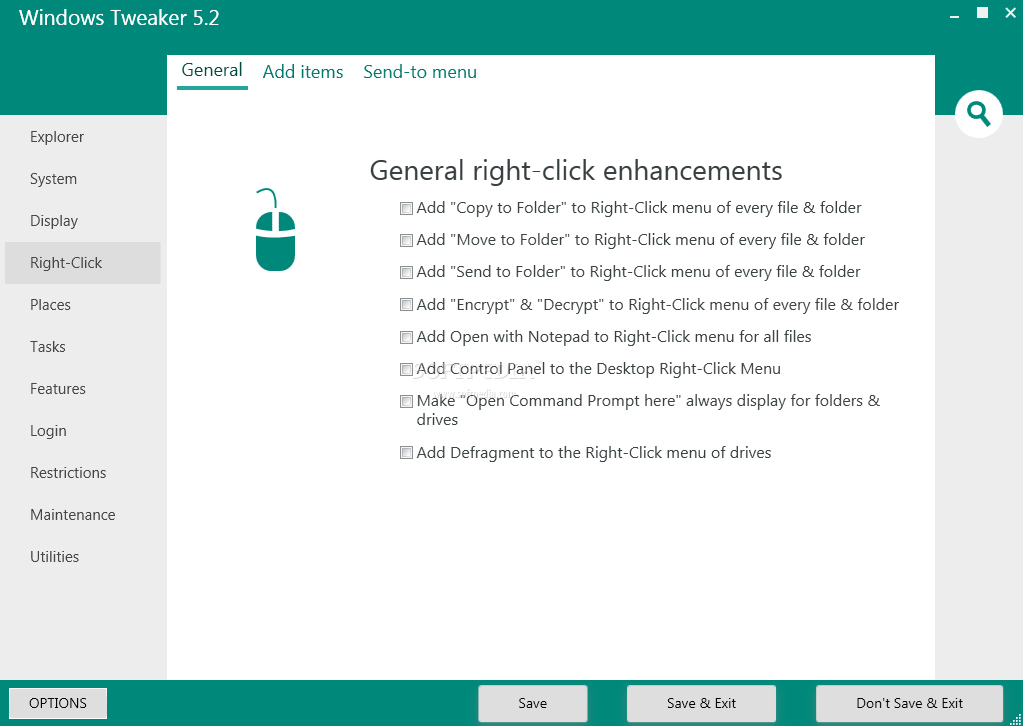The height and width of the screenshot is (726, 1023).
Task: Open the Utilities category
Action: 83,556
